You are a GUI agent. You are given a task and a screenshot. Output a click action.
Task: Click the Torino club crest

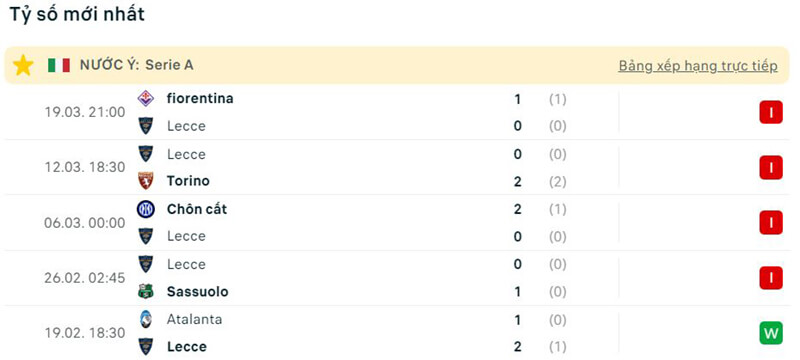tap(146, 181)
